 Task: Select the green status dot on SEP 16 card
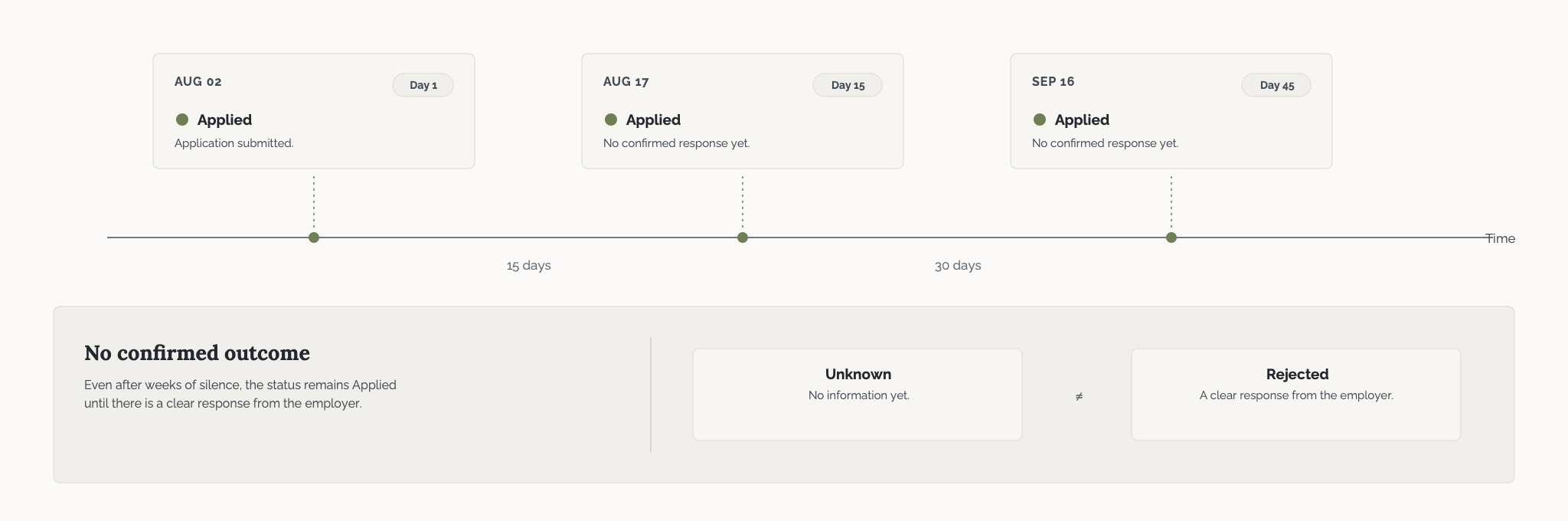(1040, 120)
